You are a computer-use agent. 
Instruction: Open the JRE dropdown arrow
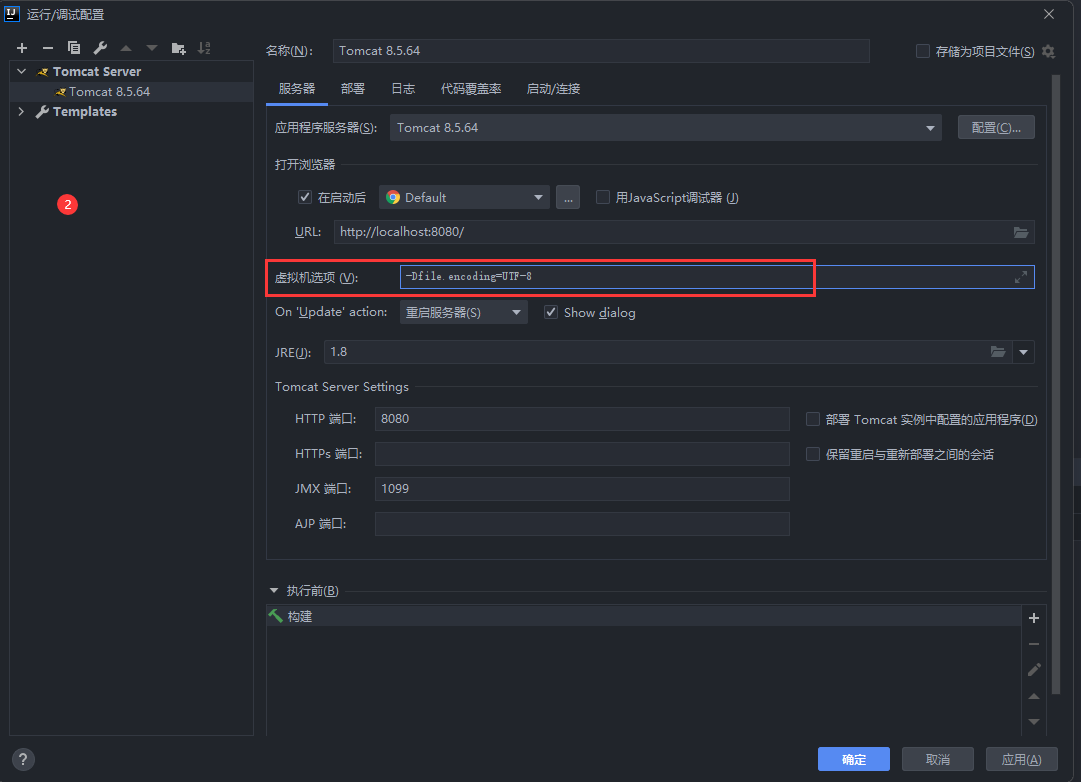1023,352
